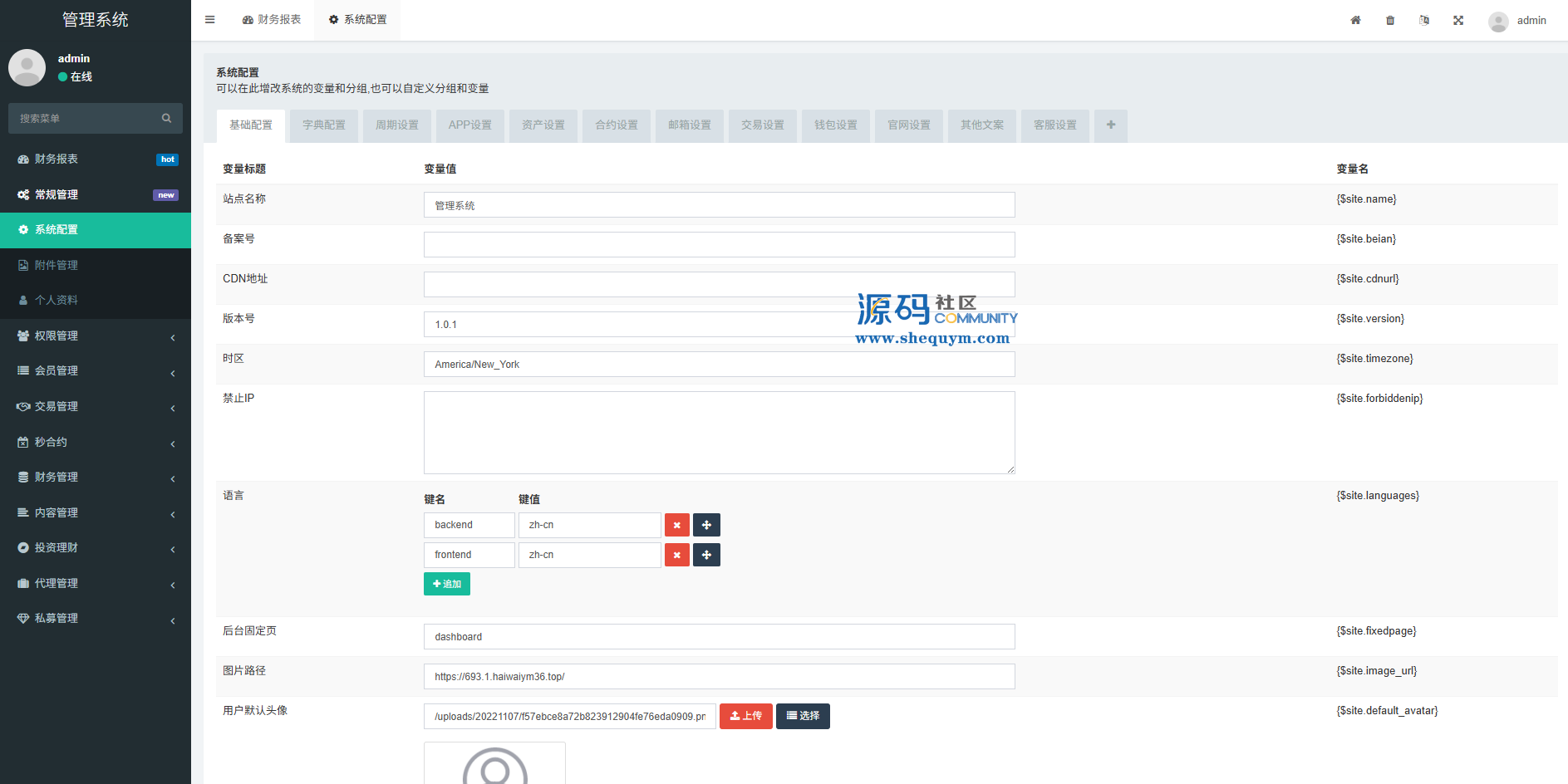Click the language switch icon in header
The image size is (1568, 784).
[1424, 20]
